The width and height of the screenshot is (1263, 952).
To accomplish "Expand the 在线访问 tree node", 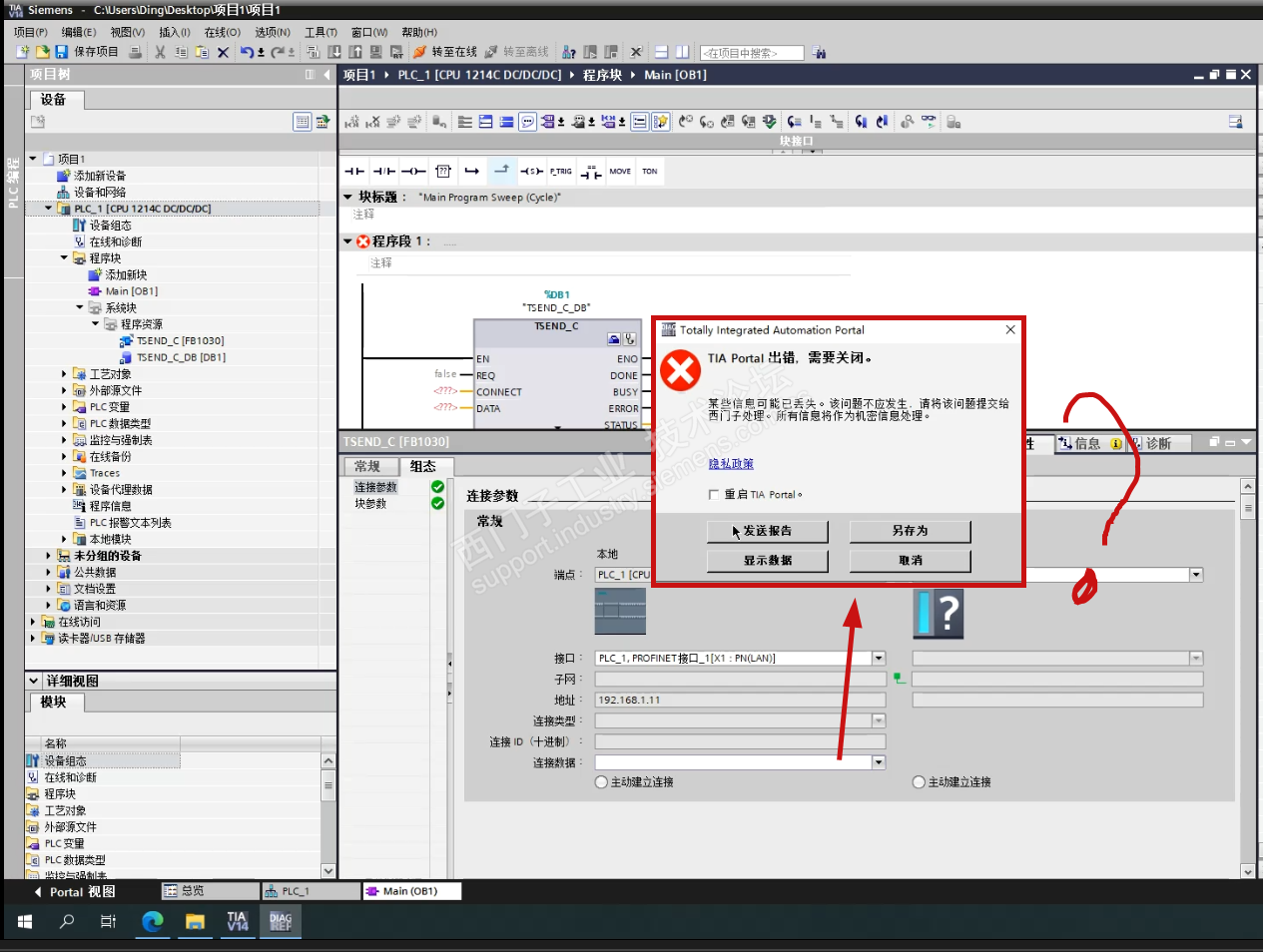I will click(x=32, y=622).
